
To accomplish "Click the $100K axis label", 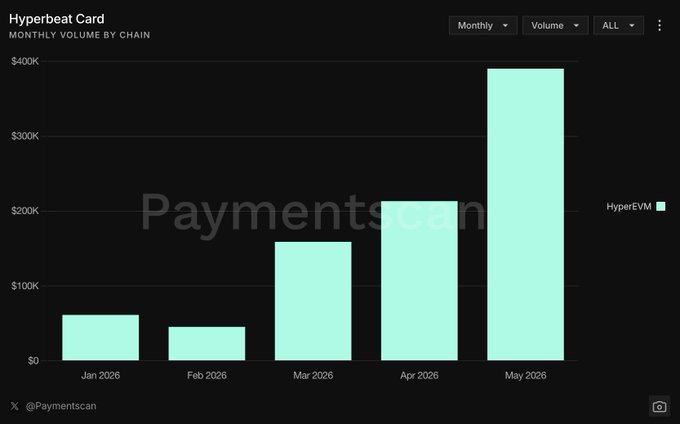I will click(x=25, y=286).
